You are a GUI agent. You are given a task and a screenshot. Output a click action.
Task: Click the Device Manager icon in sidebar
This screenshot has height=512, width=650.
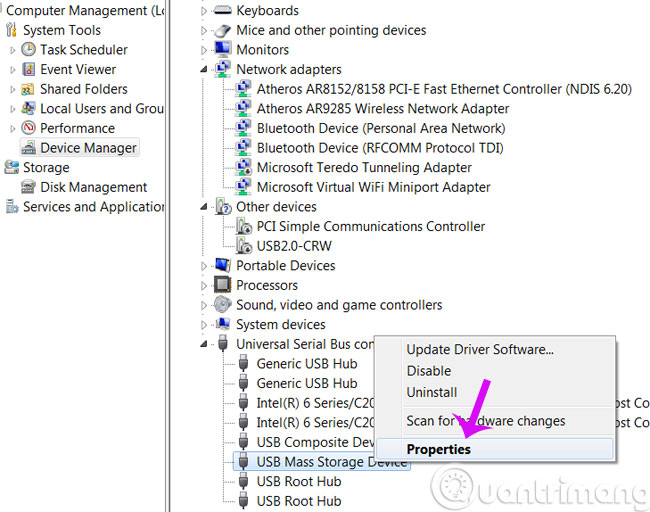click(29, 148)
